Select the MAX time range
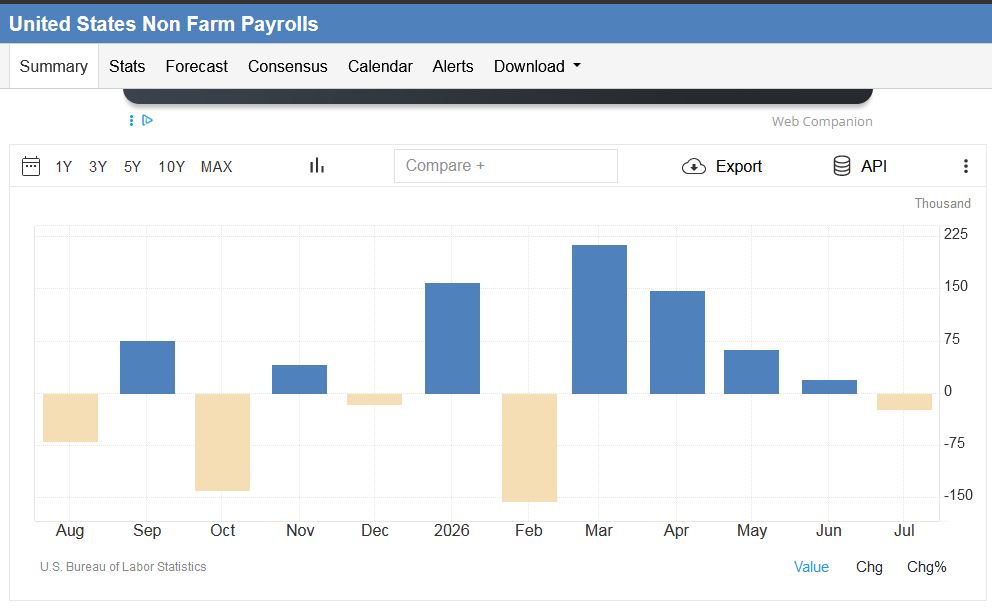 pos(216,167)
